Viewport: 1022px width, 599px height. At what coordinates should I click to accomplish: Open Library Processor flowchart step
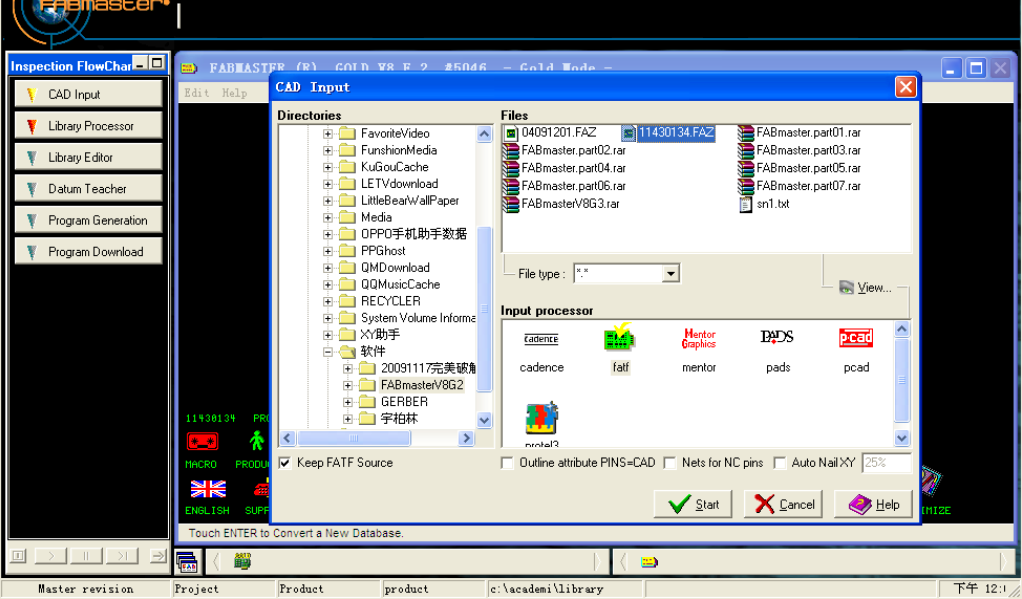tap(89, 126)
